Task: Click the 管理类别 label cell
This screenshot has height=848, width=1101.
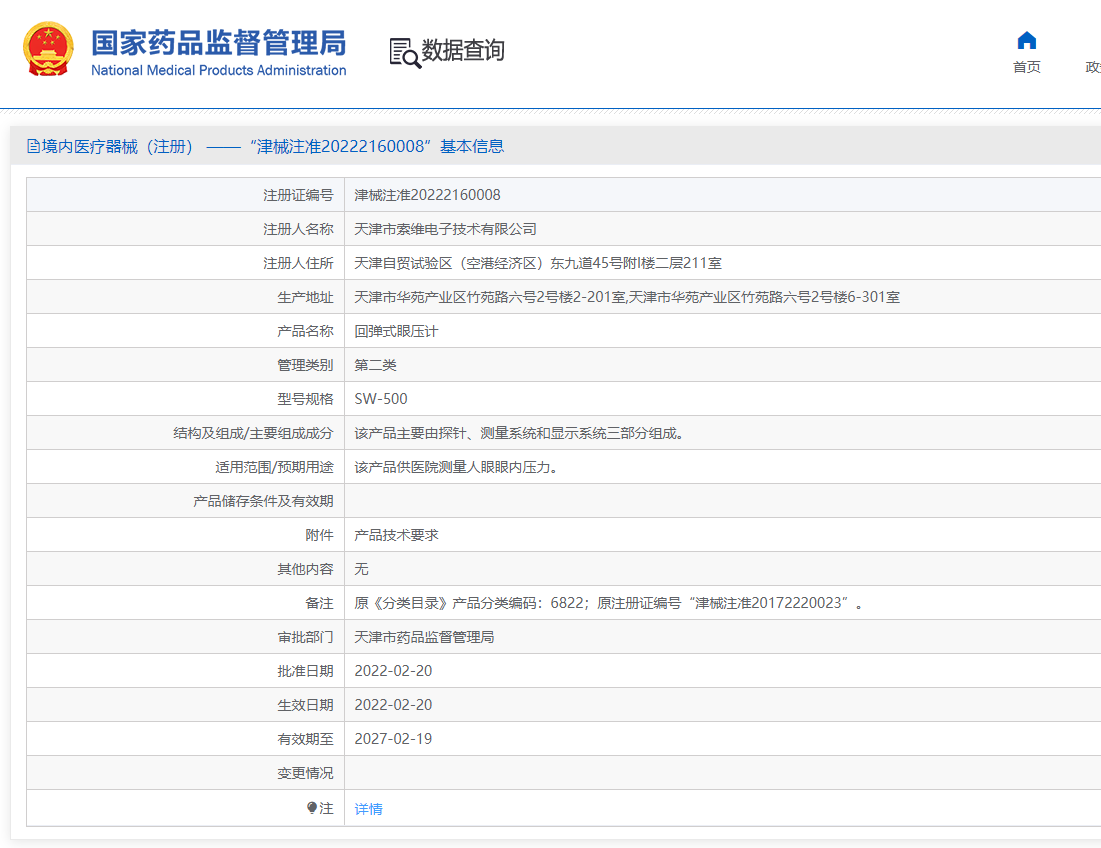Action: click(185, 365)
